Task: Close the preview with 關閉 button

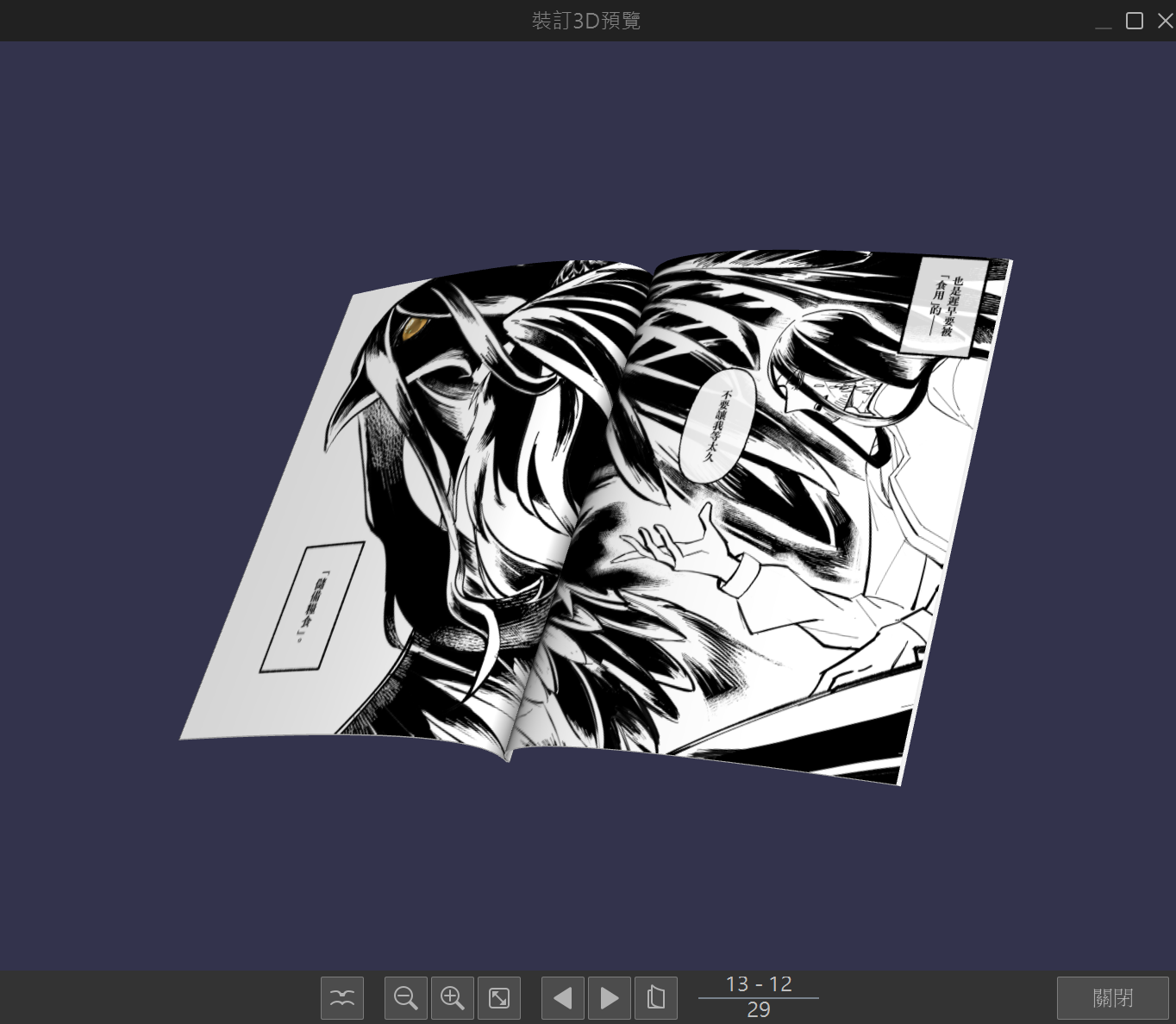Action: pyautogui.click(x=1113, y=998)
